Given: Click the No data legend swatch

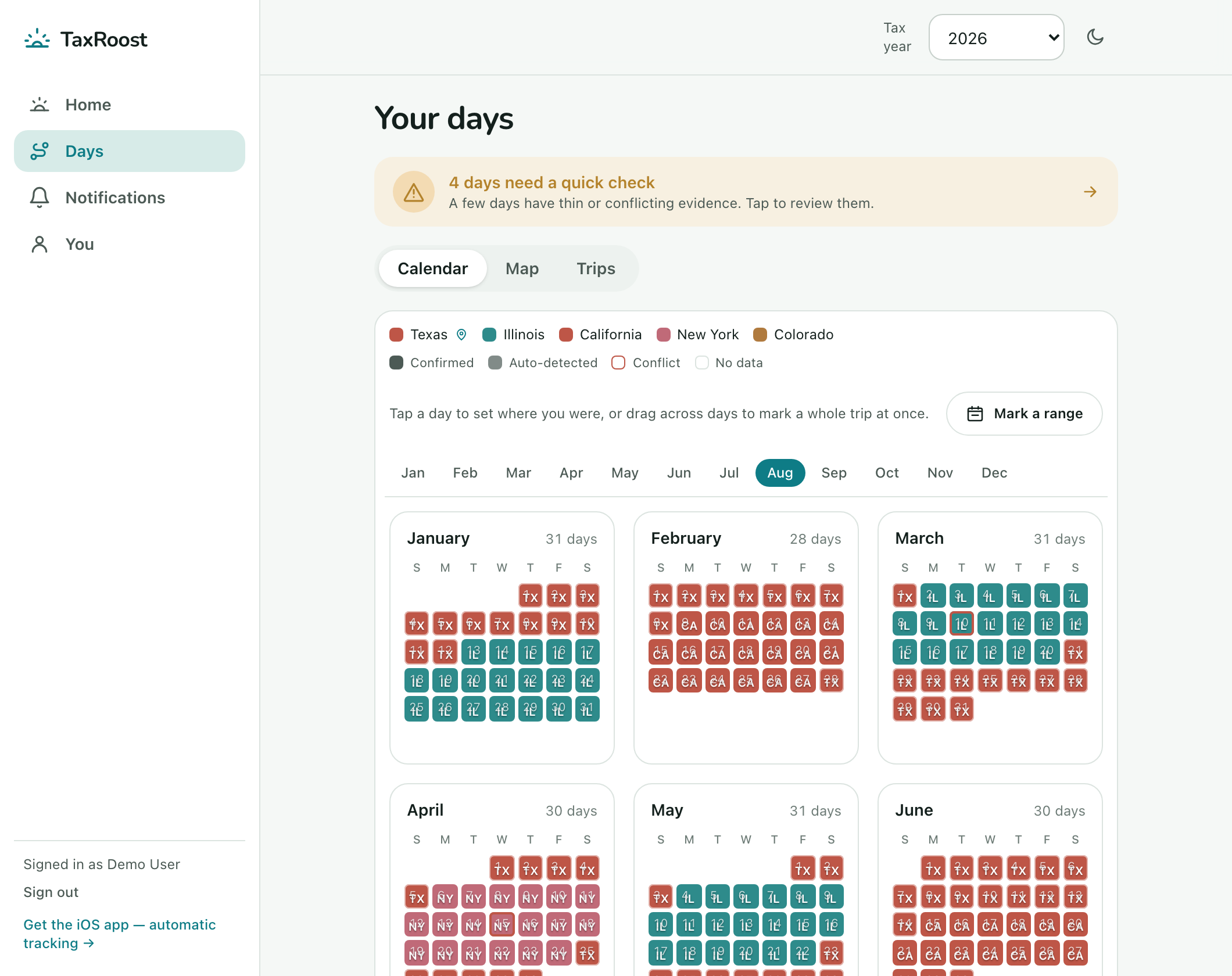Looking at the screenshot, I should click(702, 363).
